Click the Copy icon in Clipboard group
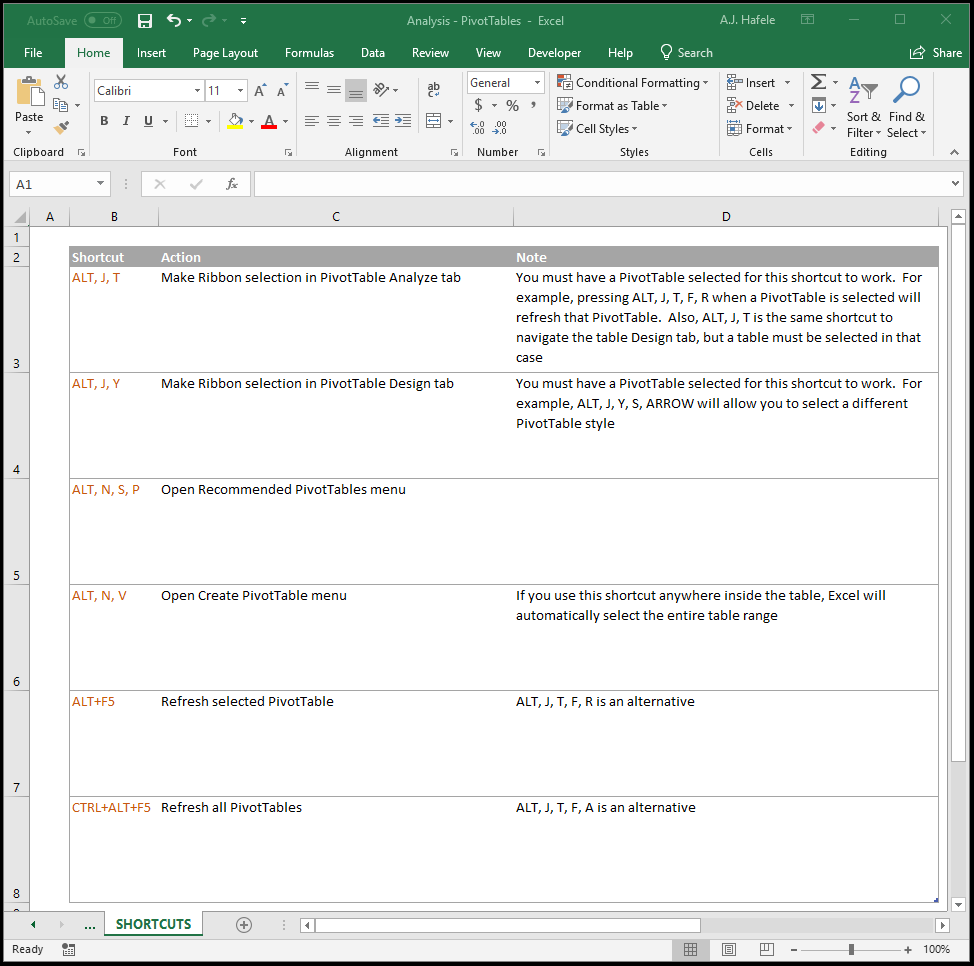Viewport: 974px width, 966px height. (60, 105)
